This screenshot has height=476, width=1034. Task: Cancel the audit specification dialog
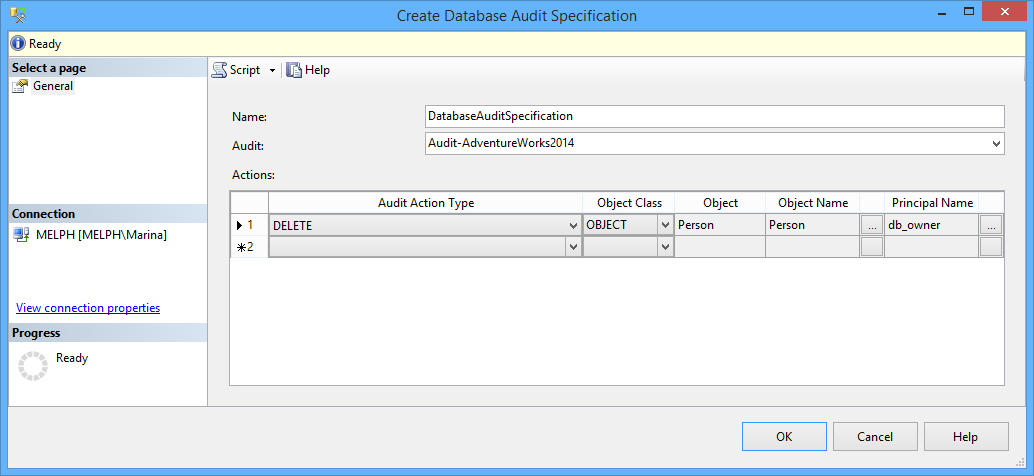tap(875, 436)
